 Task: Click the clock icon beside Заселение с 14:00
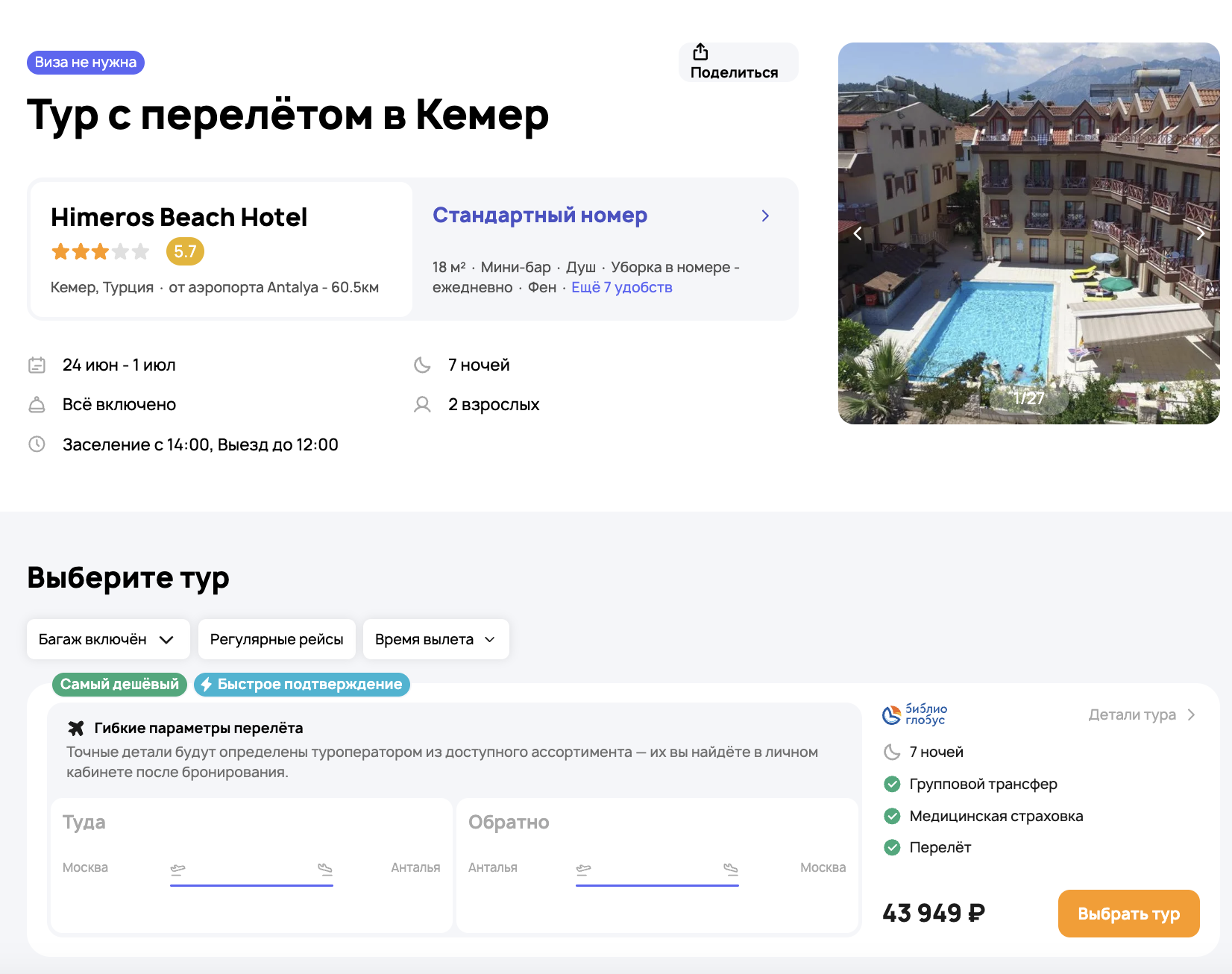[37, 444]
